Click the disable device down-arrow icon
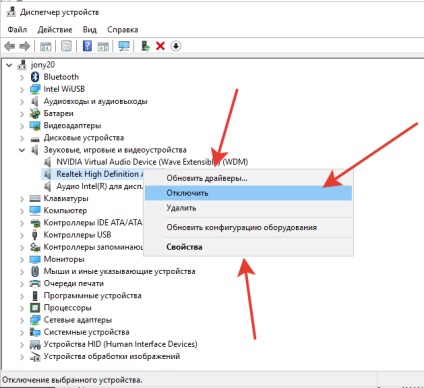This screenshot has width=424, height=388. pos(176,46)
